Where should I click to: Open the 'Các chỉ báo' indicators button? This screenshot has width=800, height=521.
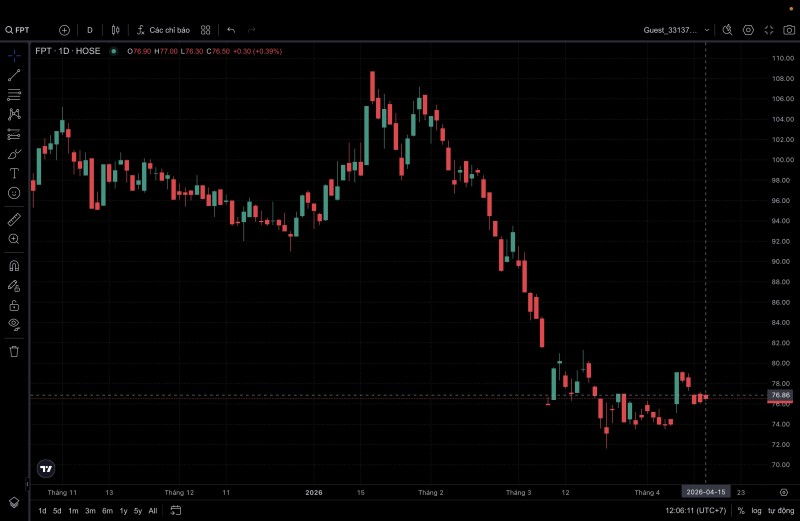click(x=163, y=30)
